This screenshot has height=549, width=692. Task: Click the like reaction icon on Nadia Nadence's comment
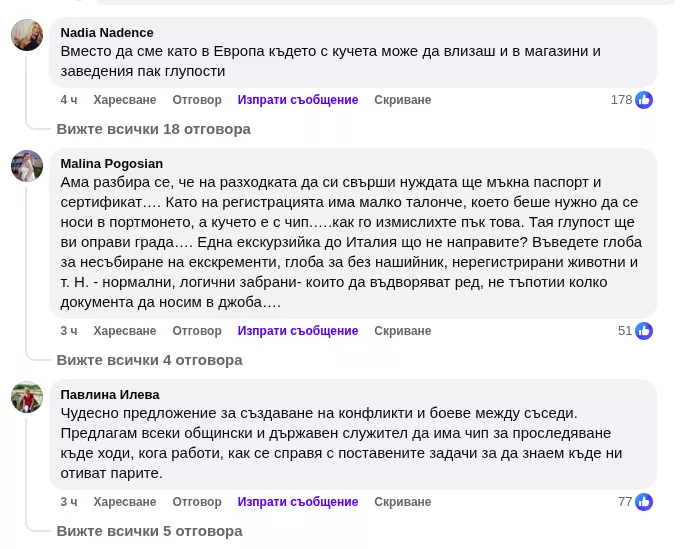(x=644, y=100)
